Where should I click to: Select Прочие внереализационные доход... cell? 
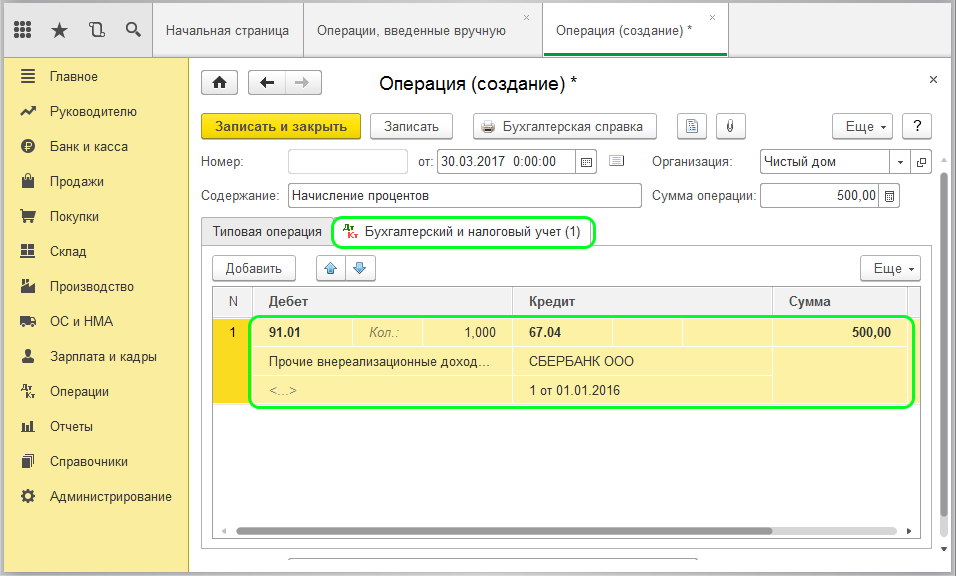(382, 361)
